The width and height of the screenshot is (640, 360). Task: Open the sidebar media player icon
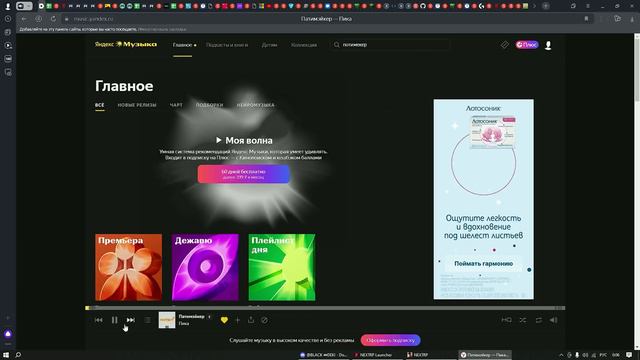[x=8, y=45]
